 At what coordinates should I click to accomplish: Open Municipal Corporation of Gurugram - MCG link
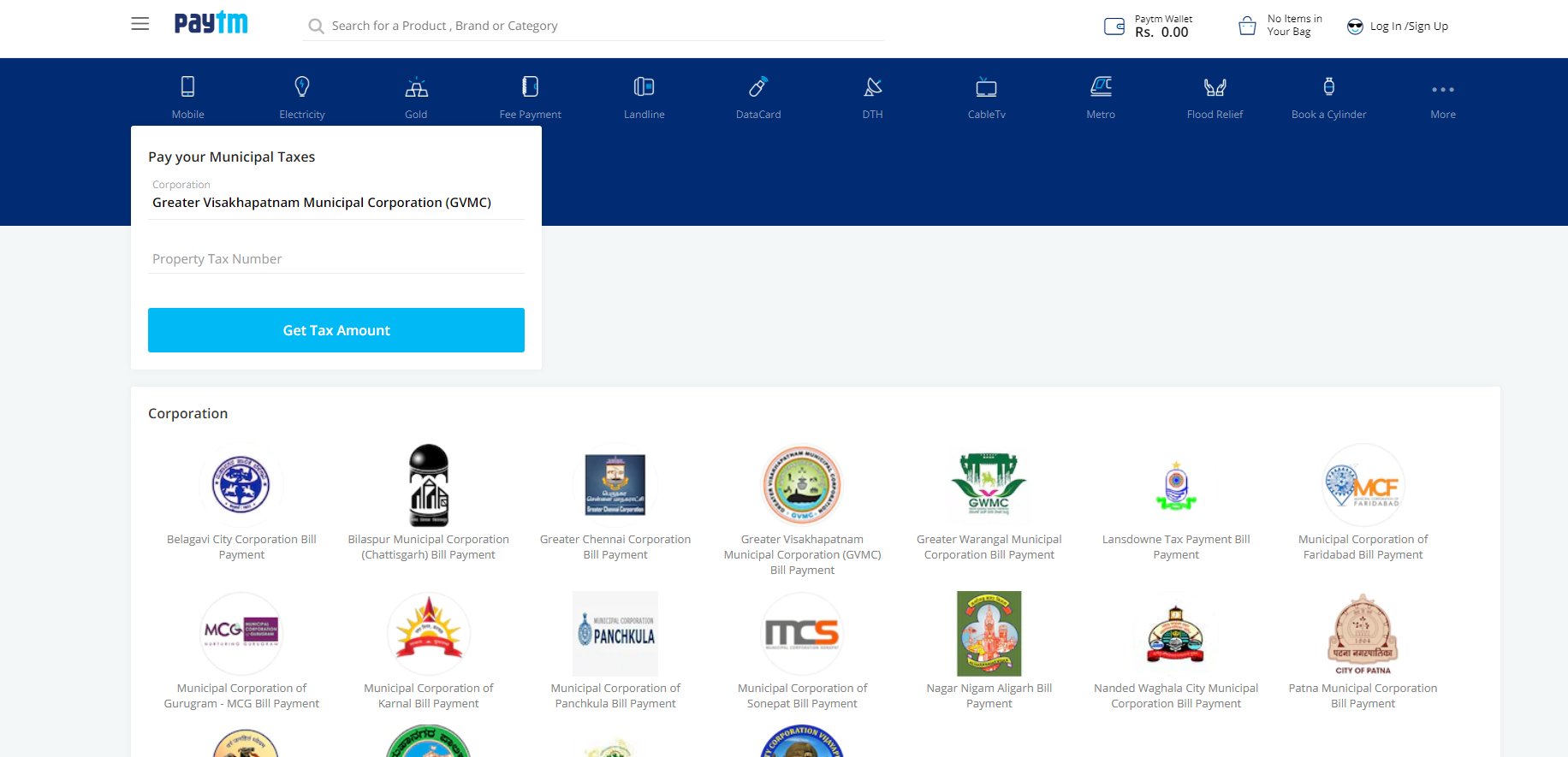241,696
